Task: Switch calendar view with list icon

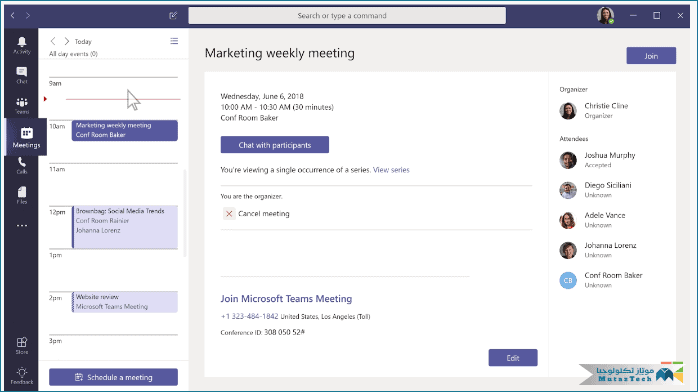Action: [x=174, y=41]
